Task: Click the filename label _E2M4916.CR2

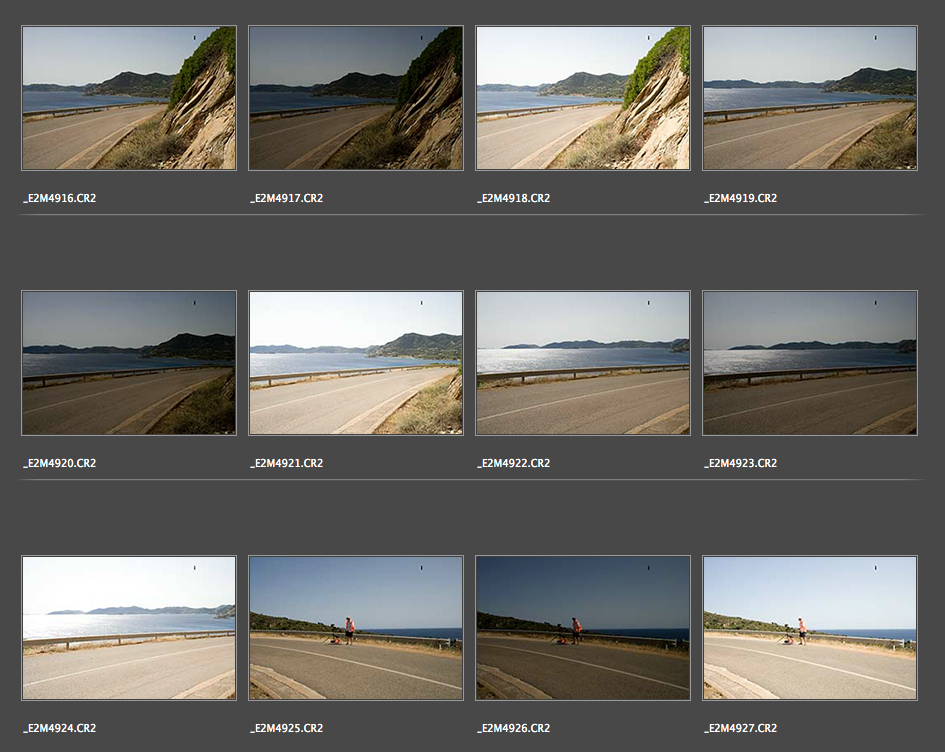Action: coord(60,198)
